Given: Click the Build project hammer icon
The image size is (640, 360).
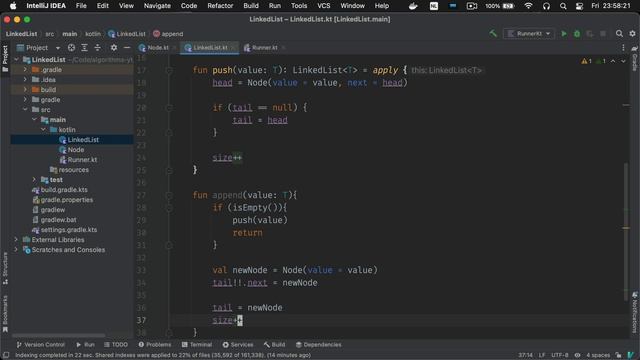Looking at the screenshot, I should coord(493,33).
